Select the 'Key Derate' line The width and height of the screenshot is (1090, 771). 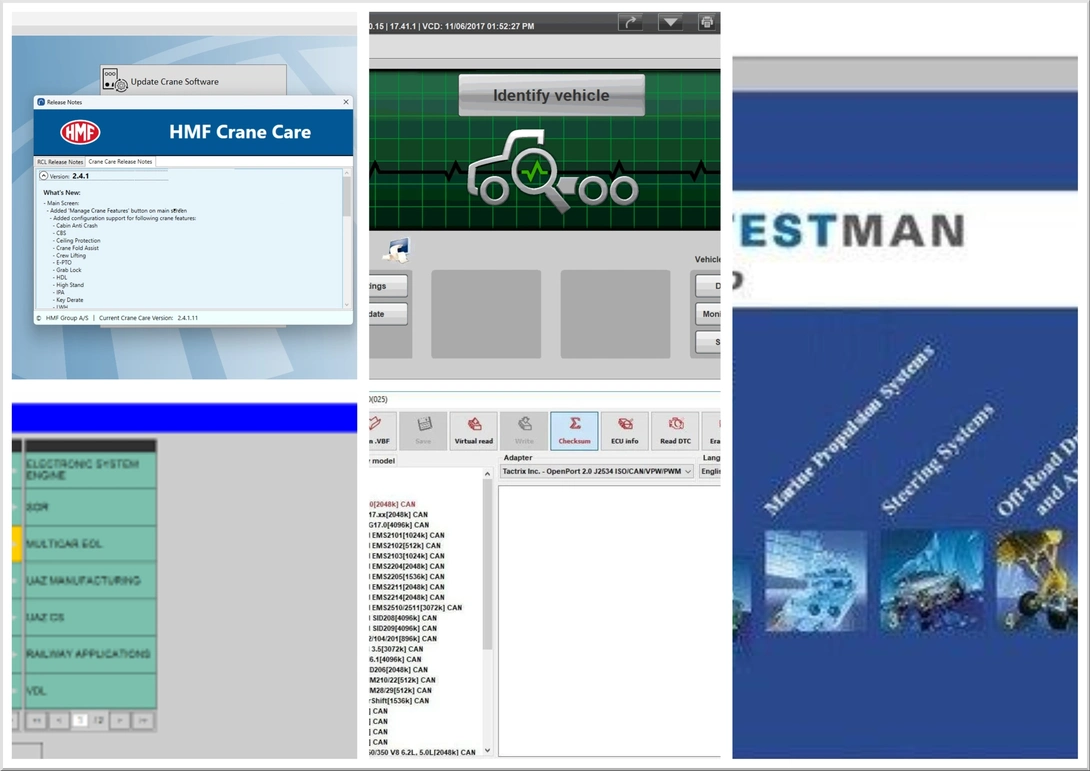(70, 300)
